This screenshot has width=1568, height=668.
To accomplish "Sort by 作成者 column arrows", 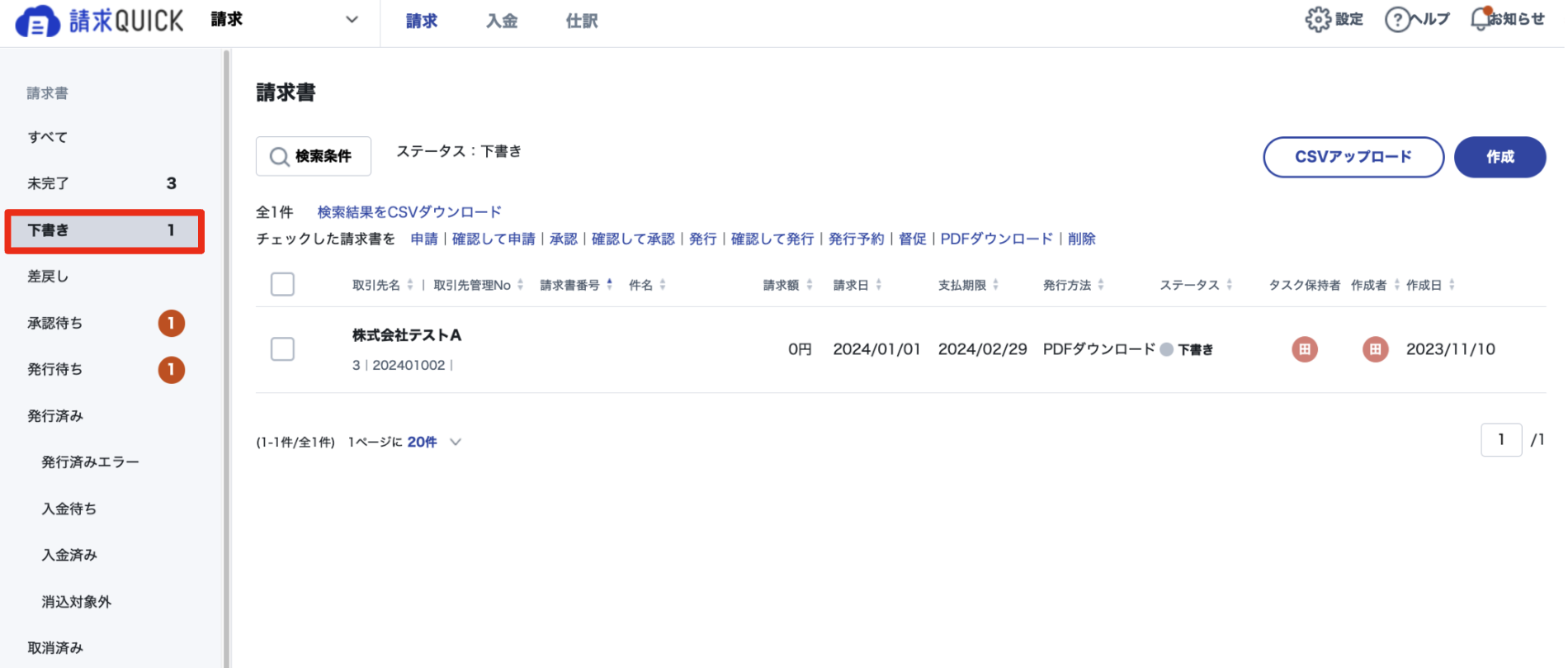I will coord(1396,285).
